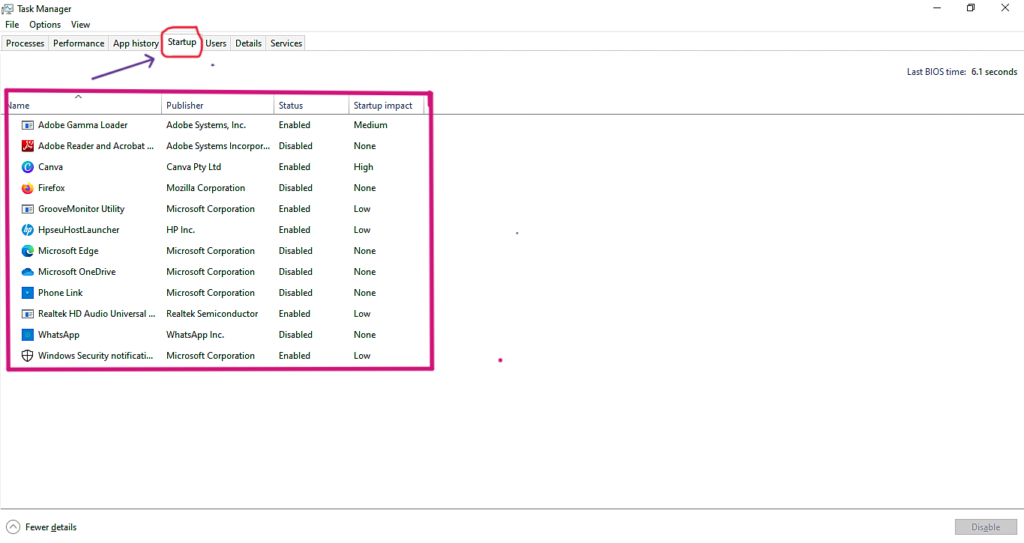Select the Canva app icon
Screen dimensions: 1024x543
click(27, 167)
